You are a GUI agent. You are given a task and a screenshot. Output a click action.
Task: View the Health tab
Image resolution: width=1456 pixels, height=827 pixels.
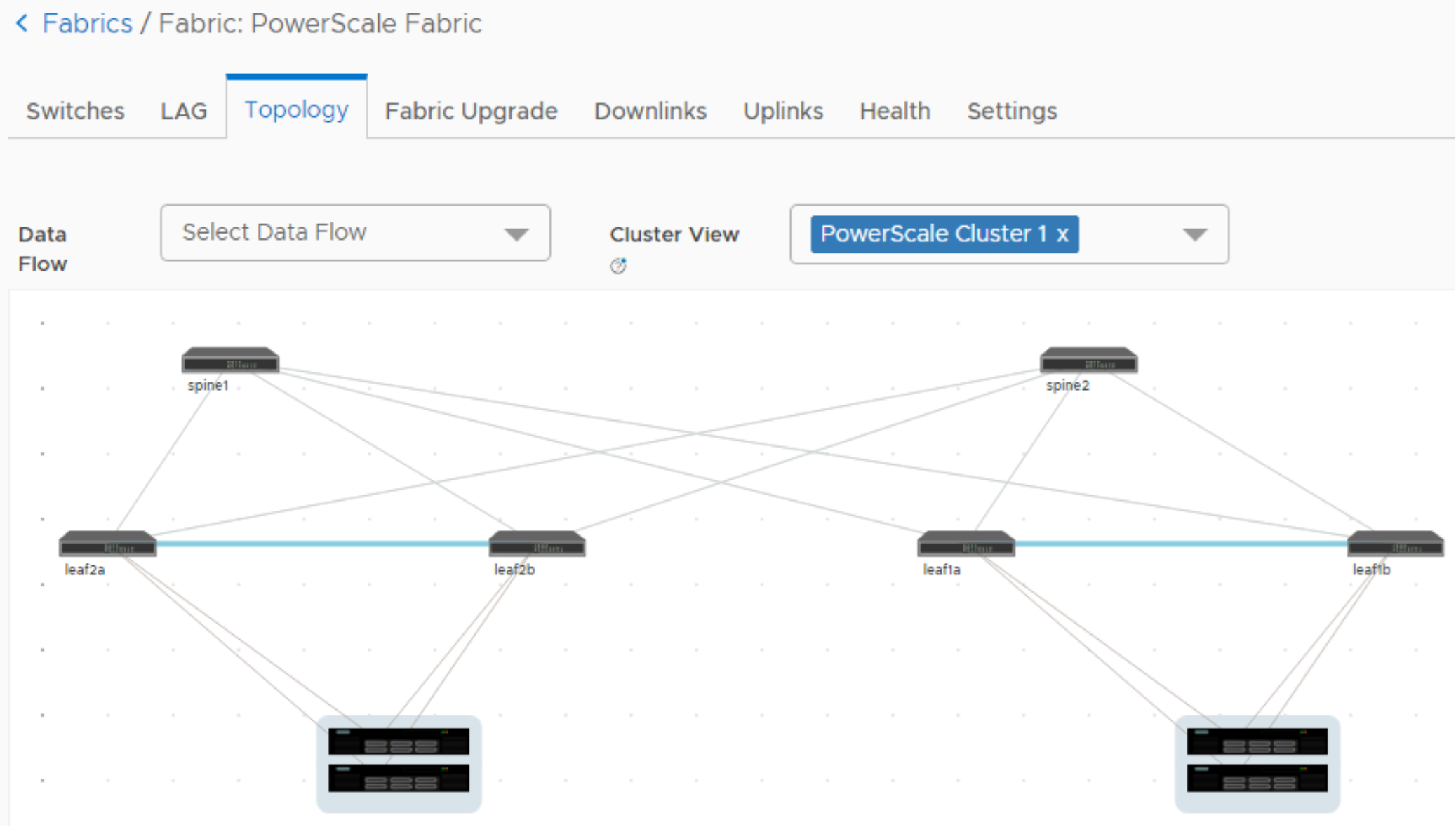pos(895,111)
